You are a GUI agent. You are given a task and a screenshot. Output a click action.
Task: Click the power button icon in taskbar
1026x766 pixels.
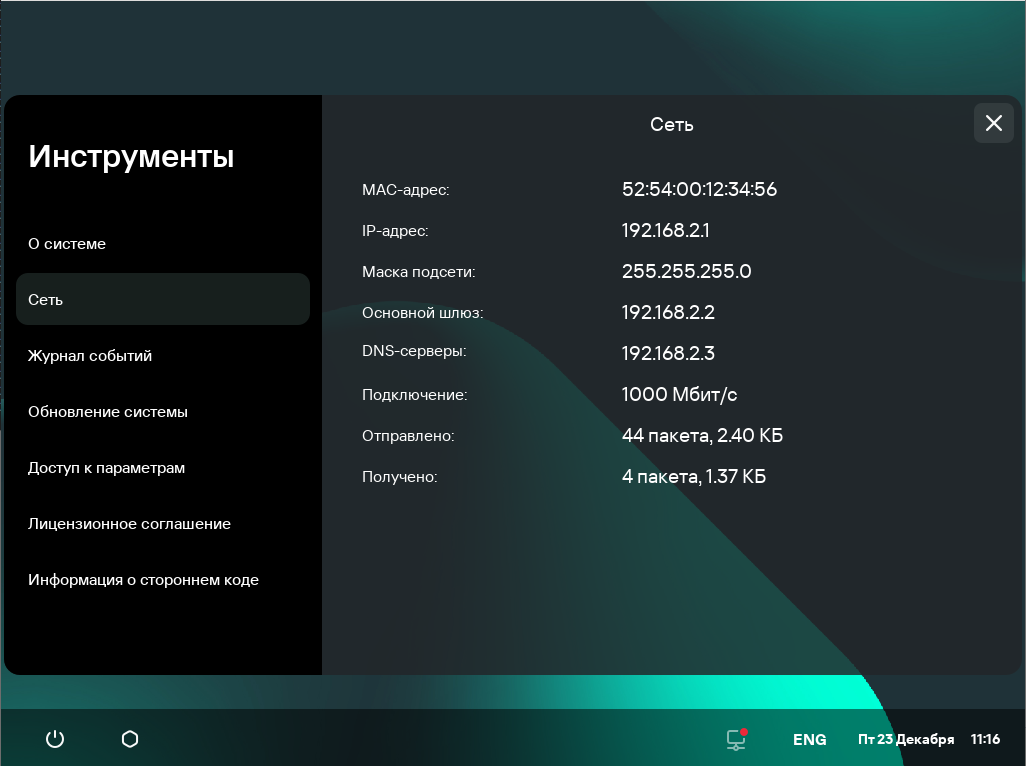[55, 739]
